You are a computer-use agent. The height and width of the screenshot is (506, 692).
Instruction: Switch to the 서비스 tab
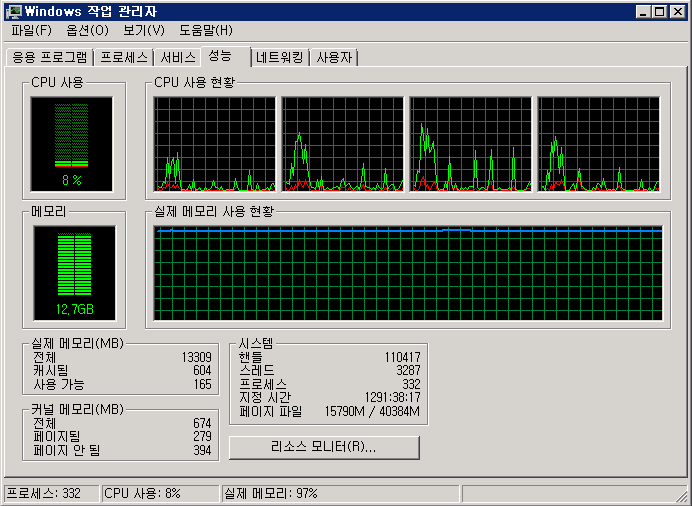click(x=178, y=57)
